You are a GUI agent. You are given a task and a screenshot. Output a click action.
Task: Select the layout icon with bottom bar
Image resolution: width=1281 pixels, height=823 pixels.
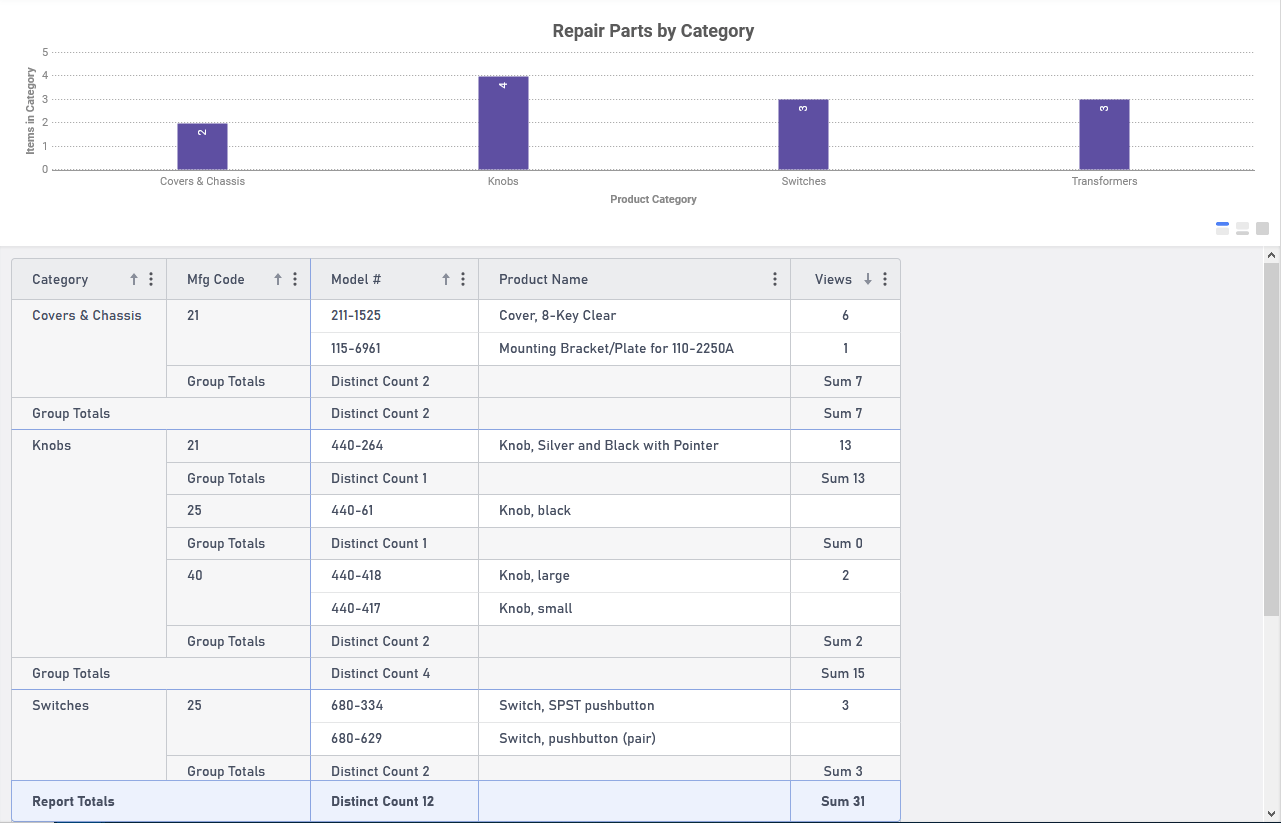pos(1242,228)
